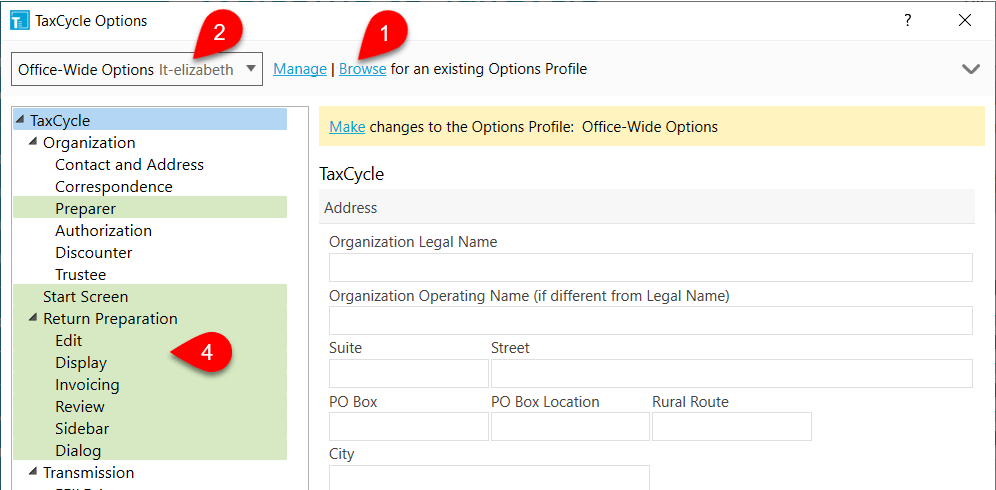Click the Manage link
996x490 pixels.
click(x=300, y=69)
